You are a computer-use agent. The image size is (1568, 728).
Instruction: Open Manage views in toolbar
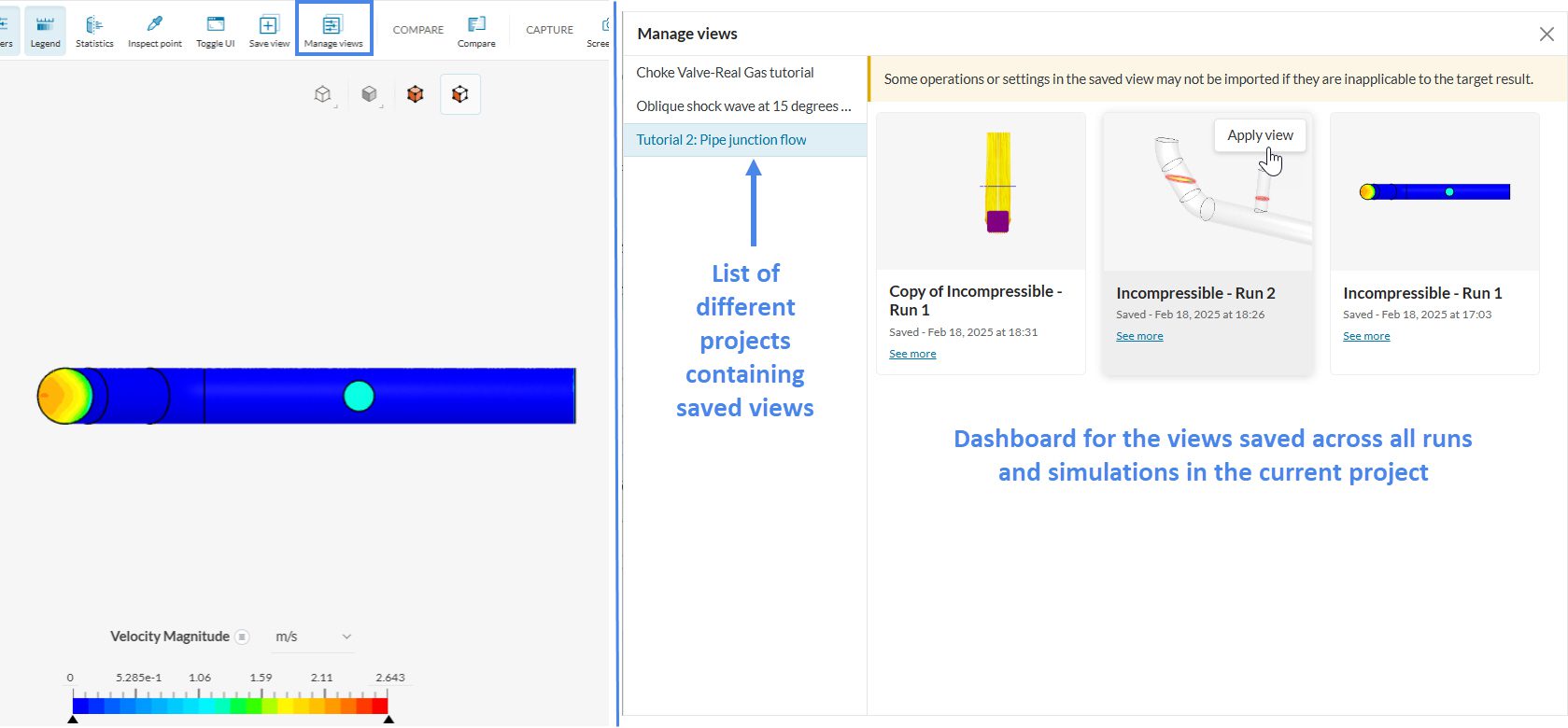pos(333,30)
